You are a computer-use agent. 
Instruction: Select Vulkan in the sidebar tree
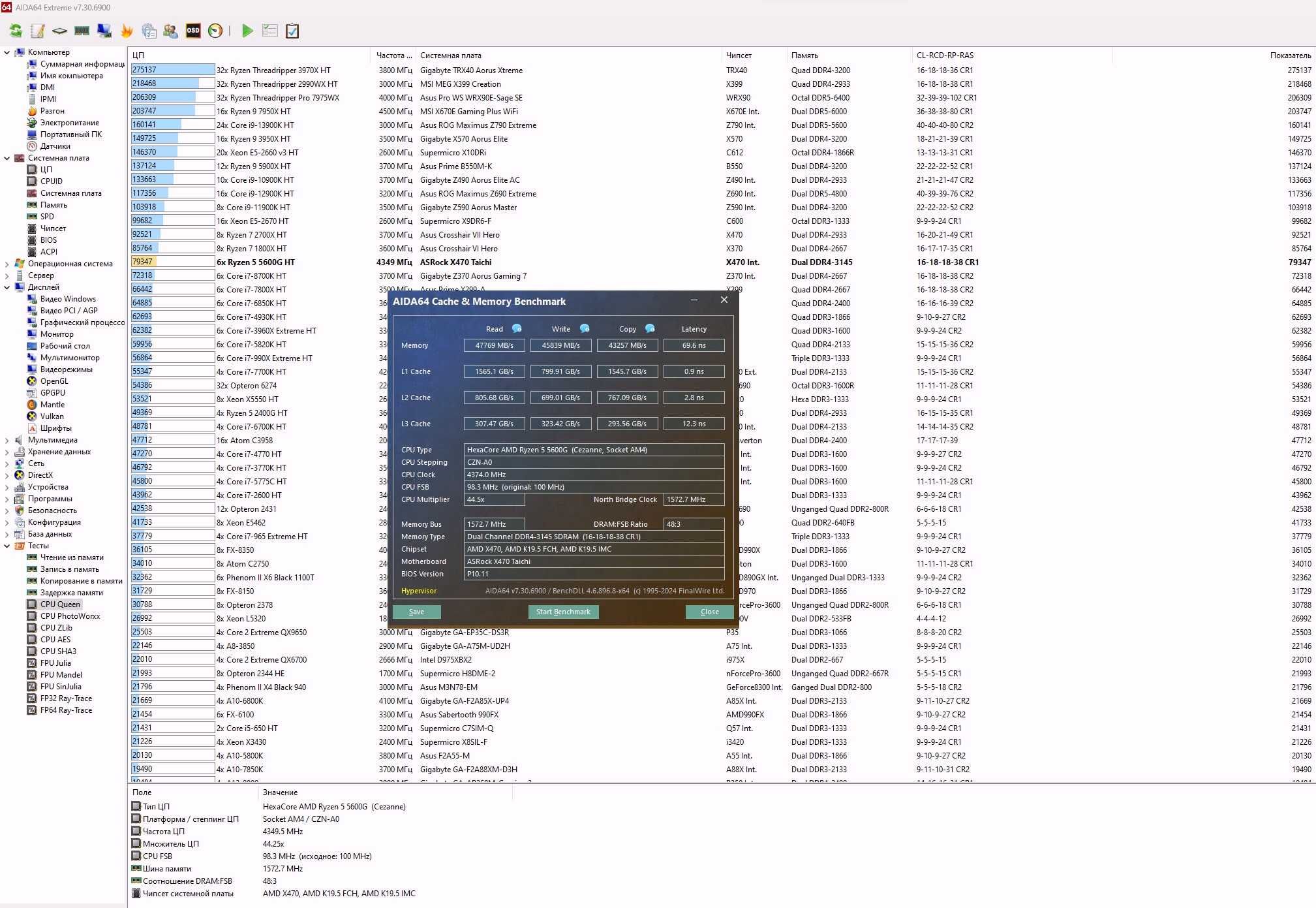point(52,416)
